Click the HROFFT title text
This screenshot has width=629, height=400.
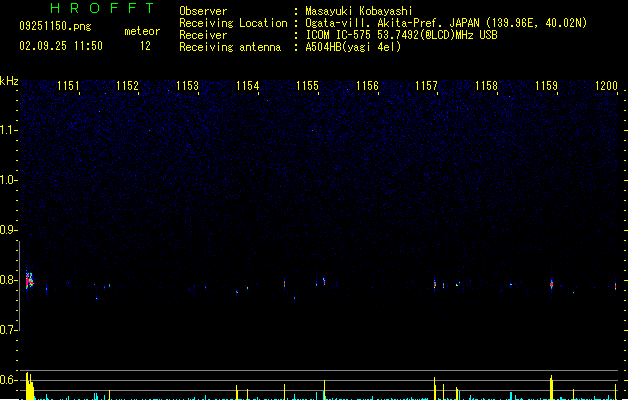pos(102,8)
